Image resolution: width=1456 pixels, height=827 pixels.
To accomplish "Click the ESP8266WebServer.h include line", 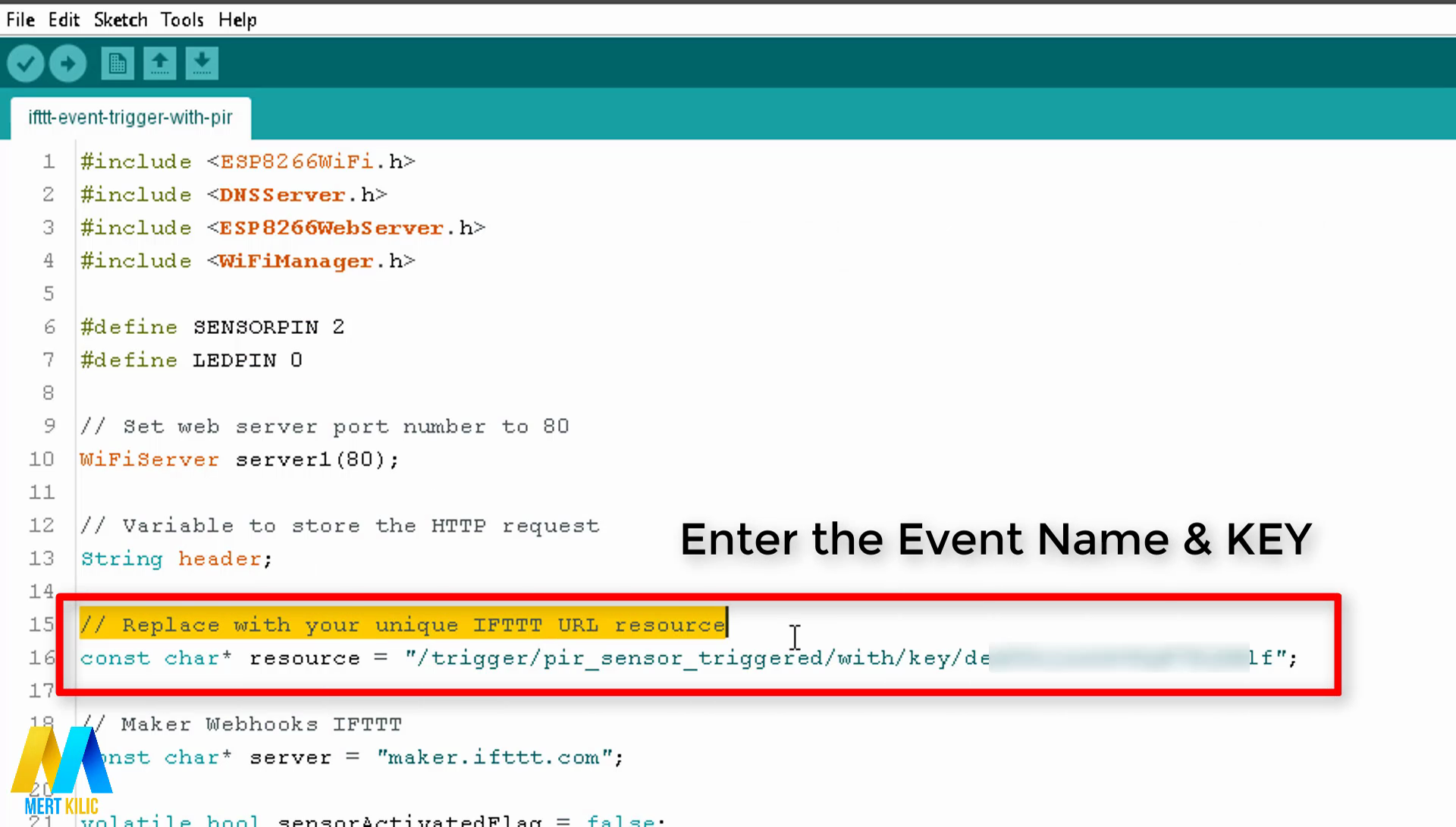I will coord(283,228).
